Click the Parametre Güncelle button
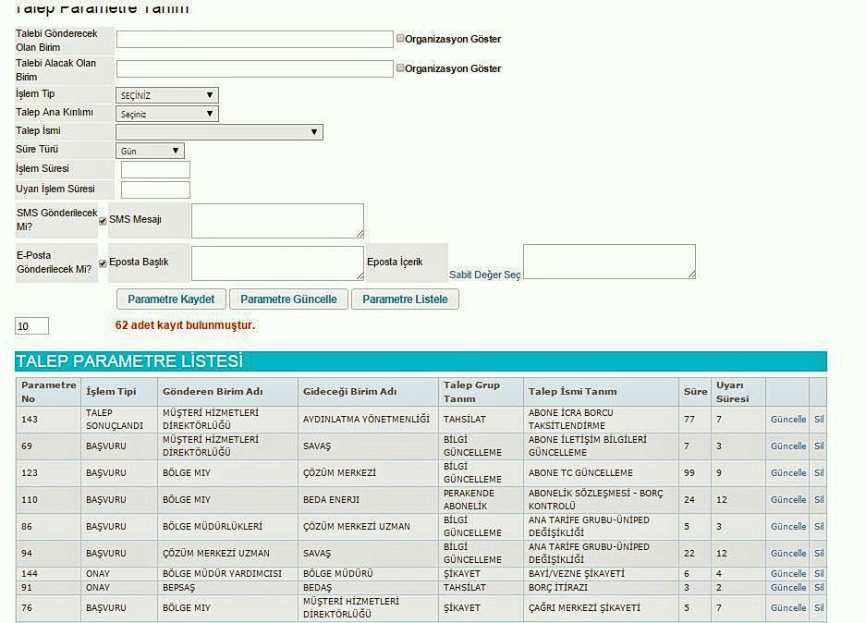This screenshot has height=623, width=866. click(x=288, y=299)
